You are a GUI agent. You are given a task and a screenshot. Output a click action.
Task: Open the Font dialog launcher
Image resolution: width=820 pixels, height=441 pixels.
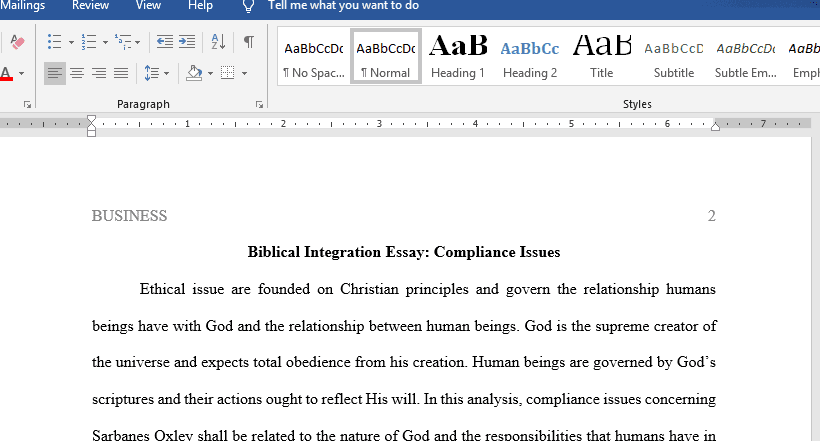[x=27, y=105]
